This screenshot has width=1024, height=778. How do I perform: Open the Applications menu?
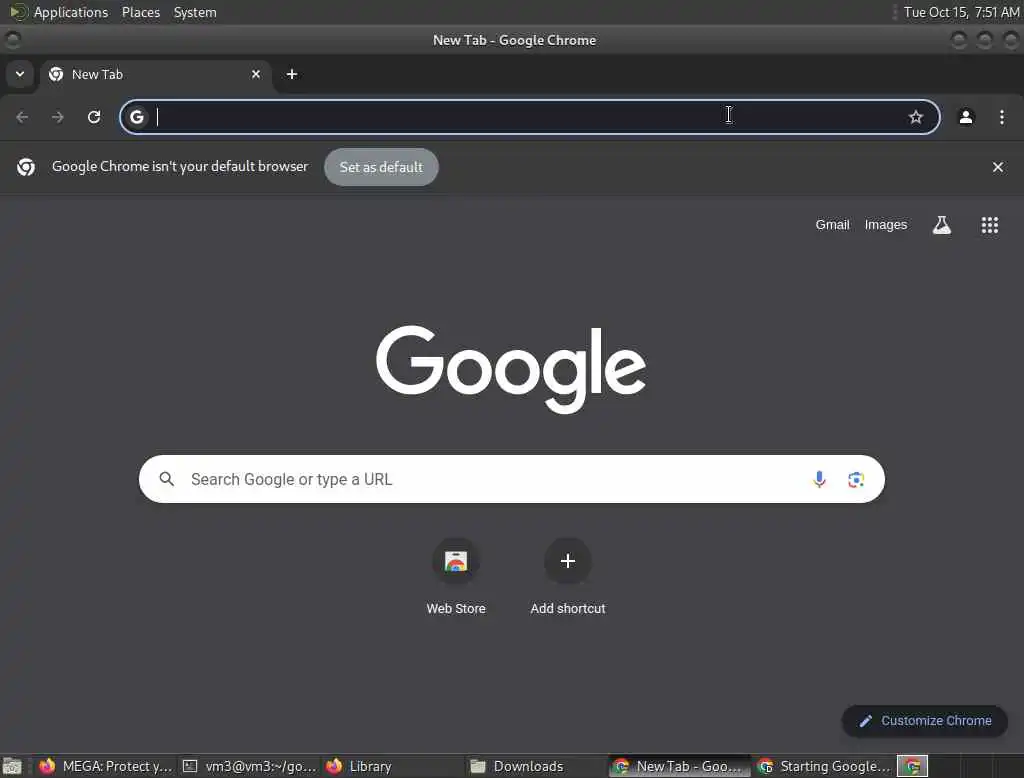tap(71, 12)
